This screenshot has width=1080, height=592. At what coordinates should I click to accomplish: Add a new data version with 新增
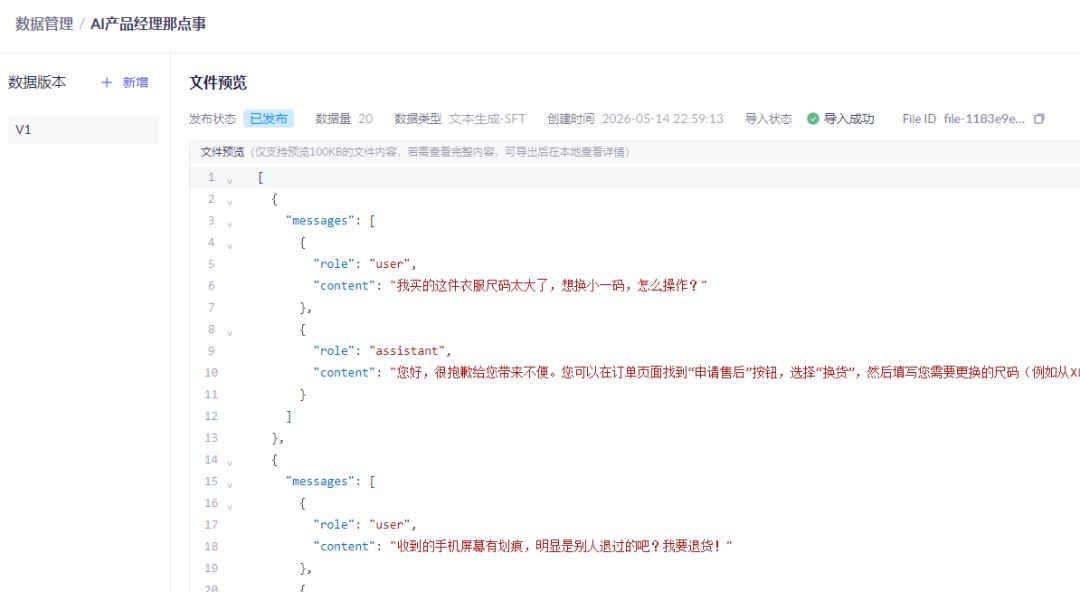click(x=125, y=83)
